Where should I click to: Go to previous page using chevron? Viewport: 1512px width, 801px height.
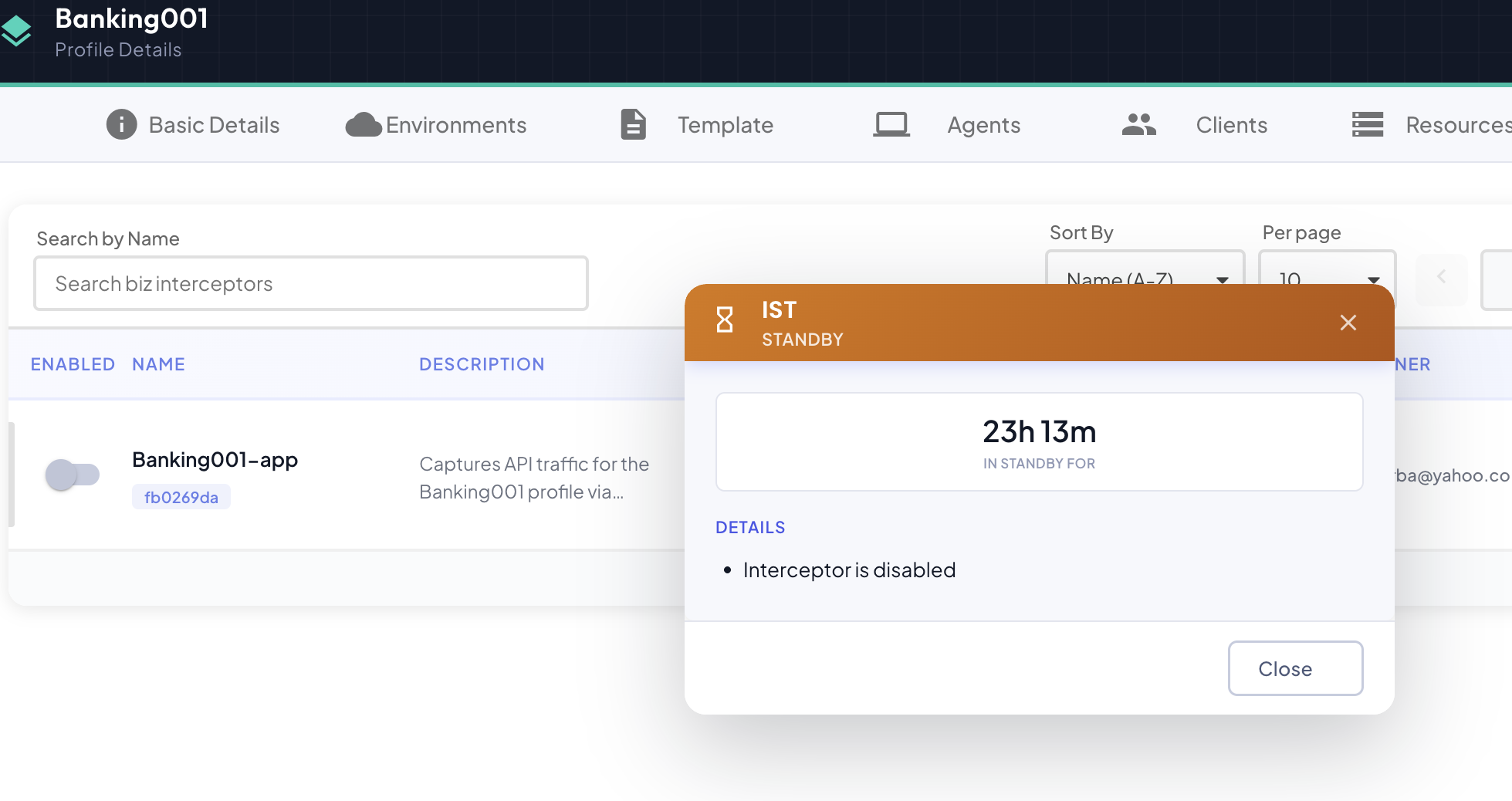click(1441, 278)
